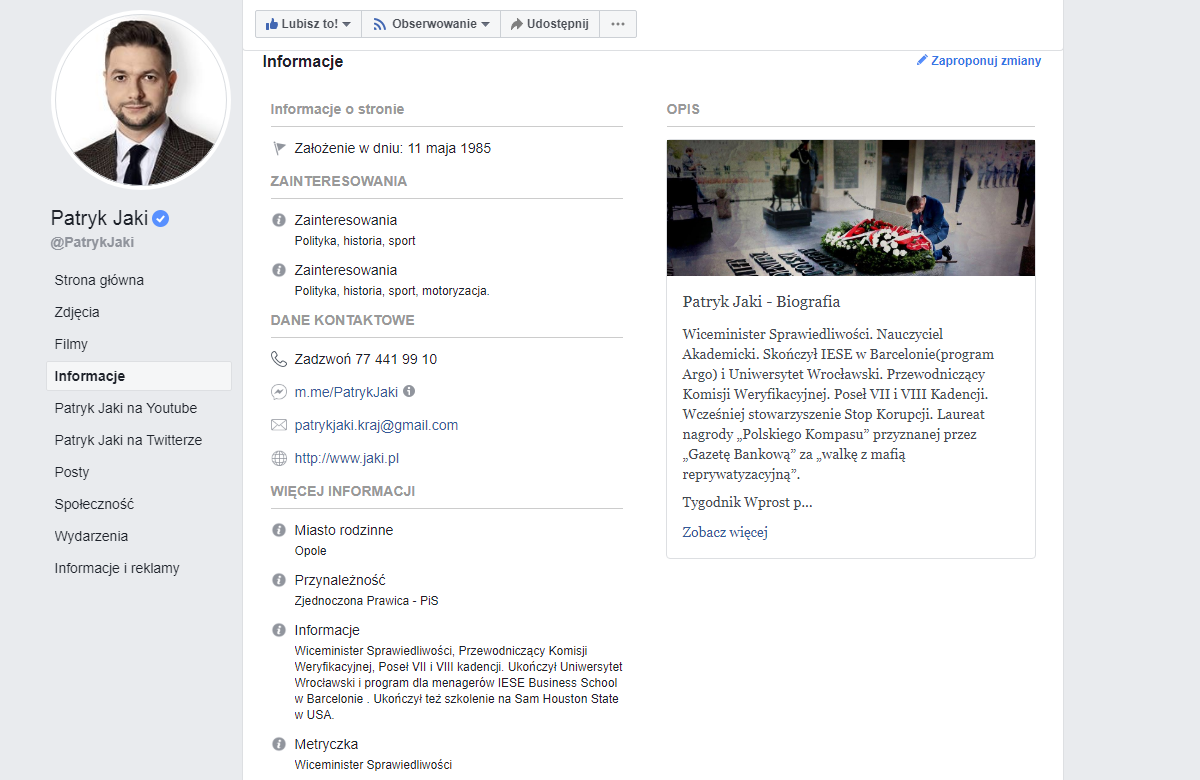Expand the Obserwowanie dropdown options
This screenshot has height=780, width=1200.
click(x=485, y=23)
